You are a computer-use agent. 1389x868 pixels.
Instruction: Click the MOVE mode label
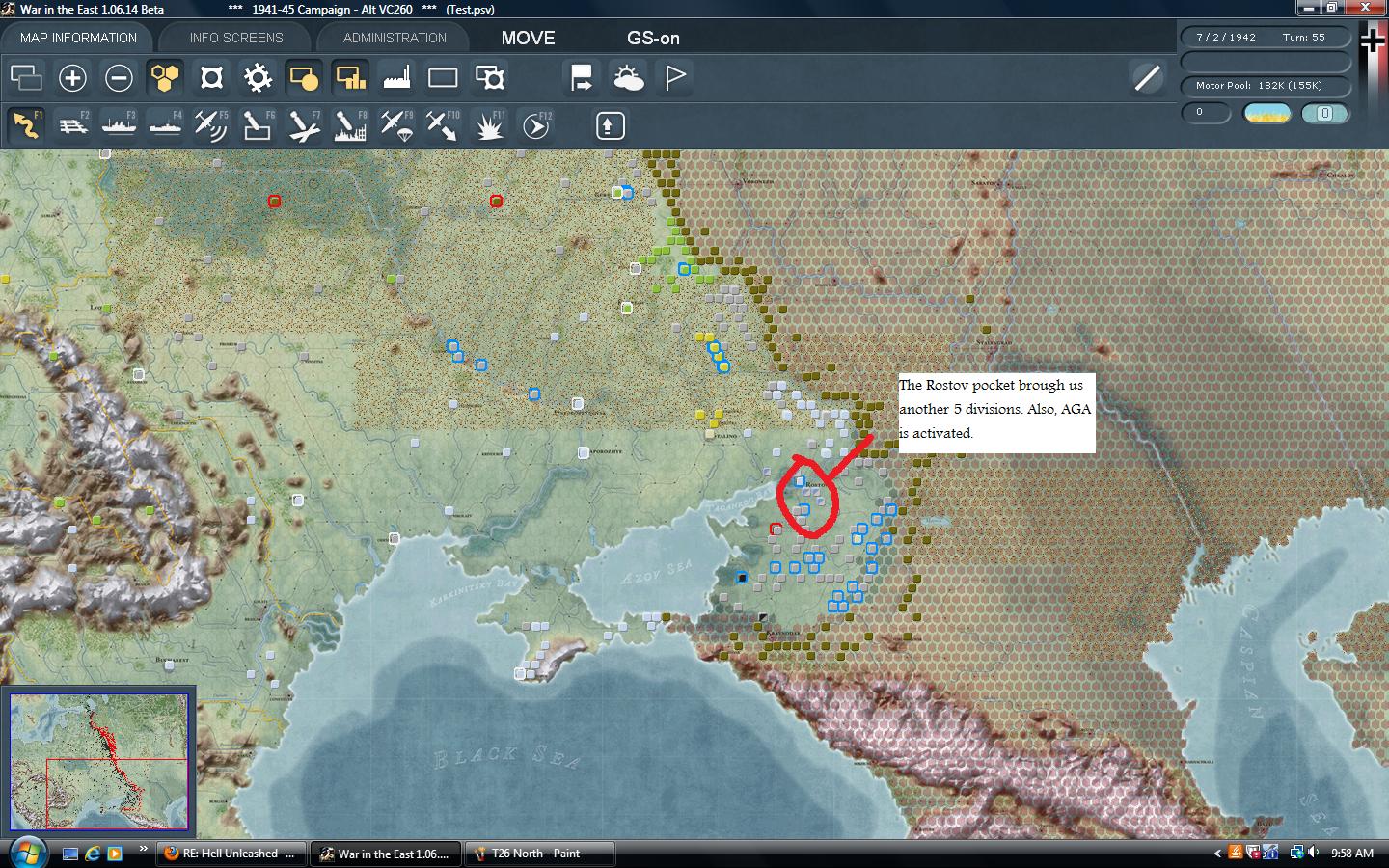pos(528,38)
